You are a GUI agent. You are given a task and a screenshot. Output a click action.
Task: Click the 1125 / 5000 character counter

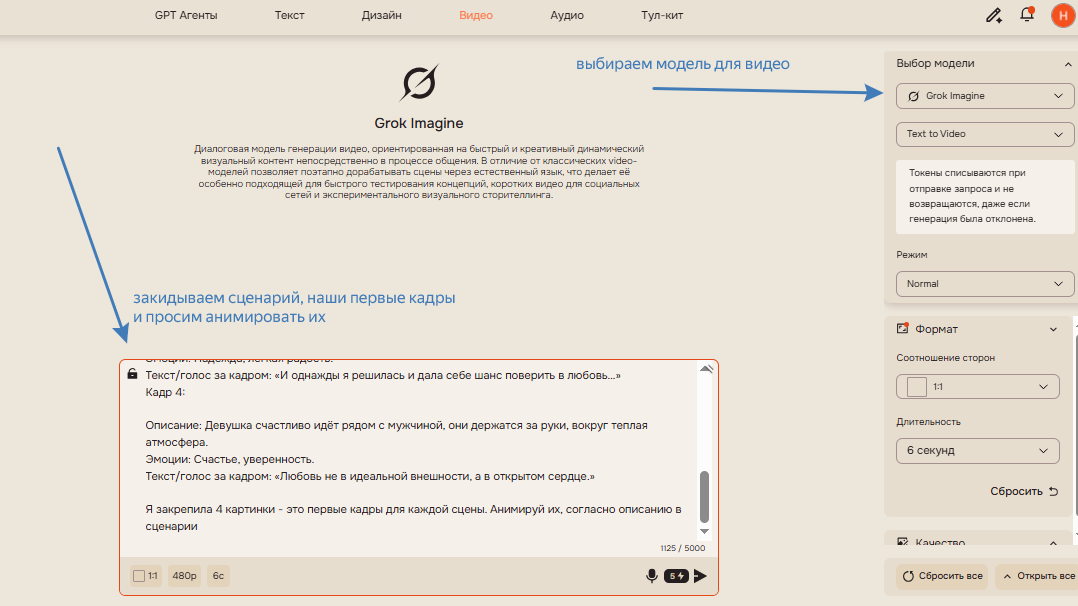[682, 548]
